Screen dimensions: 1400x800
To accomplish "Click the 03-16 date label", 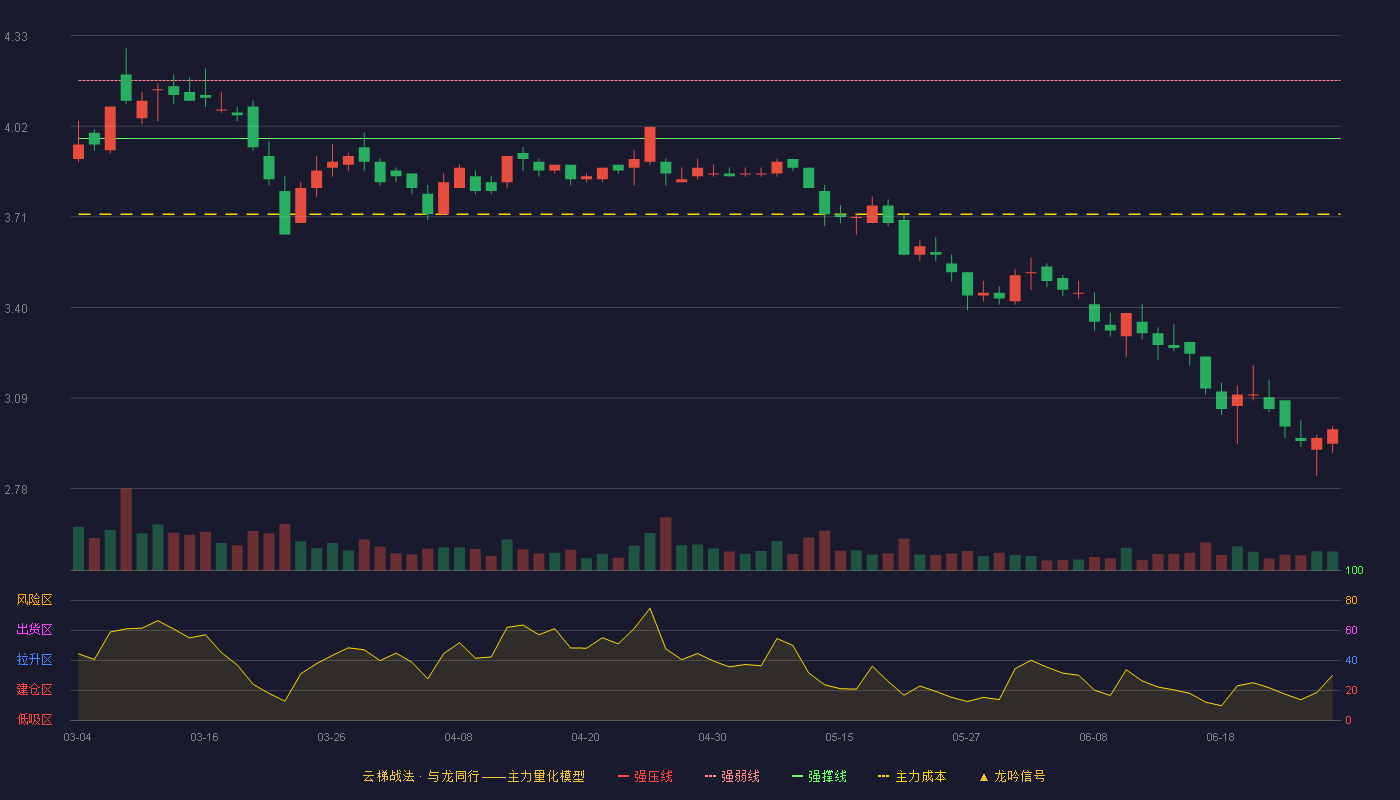I will click(205, 737).
